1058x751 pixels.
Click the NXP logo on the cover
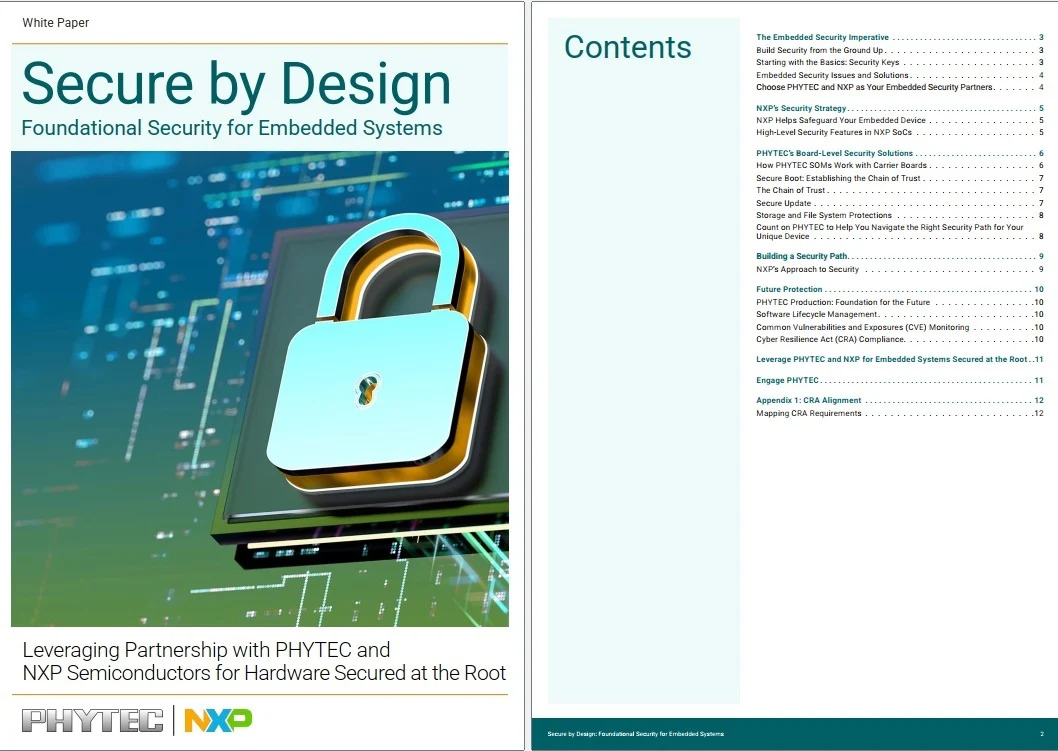[218, 720]
